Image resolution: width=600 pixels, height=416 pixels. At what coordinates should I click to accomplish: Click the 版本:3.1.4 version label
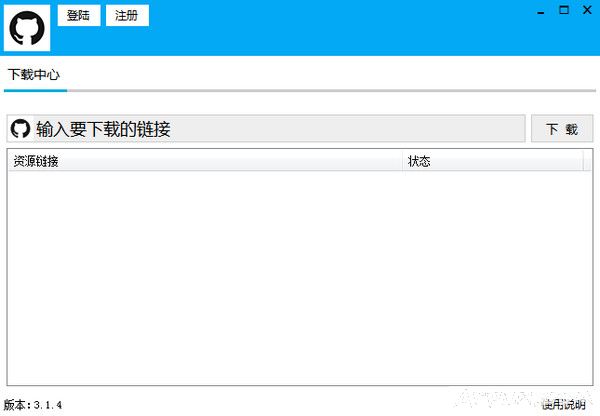pyautogui.click(x=33, y=405)
